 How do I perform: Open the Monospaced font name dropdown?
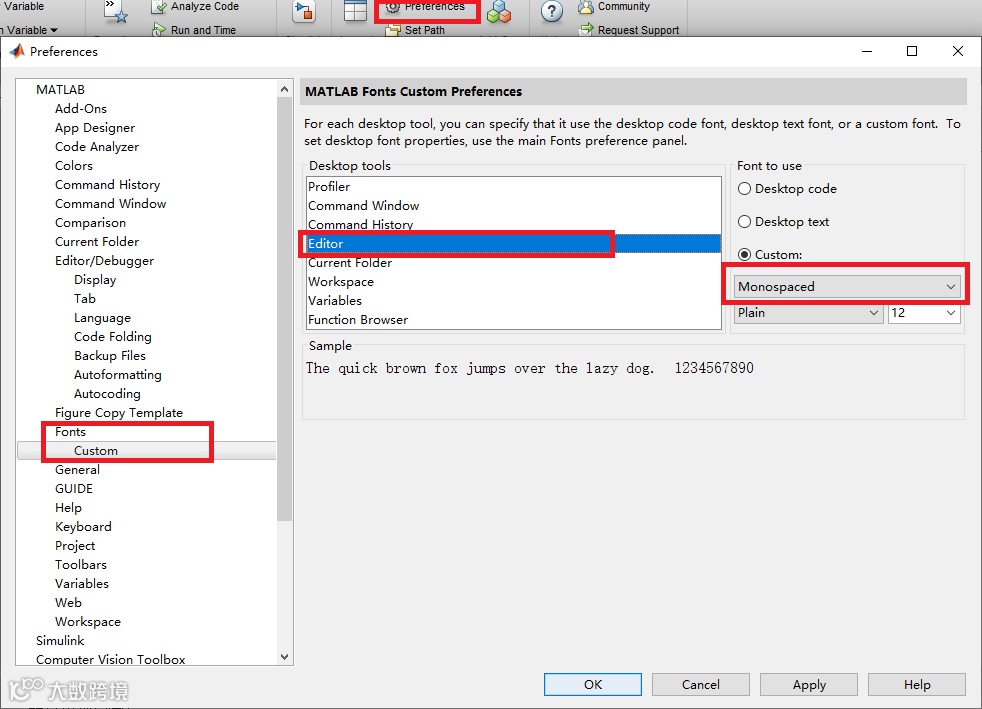coord(847,286)
